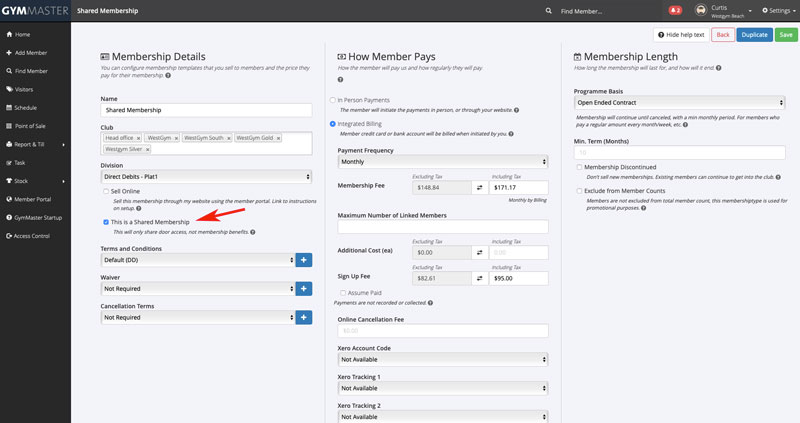Click plus button beside Cancellation Terms
800x423 pixels.
tap(304, 317)
